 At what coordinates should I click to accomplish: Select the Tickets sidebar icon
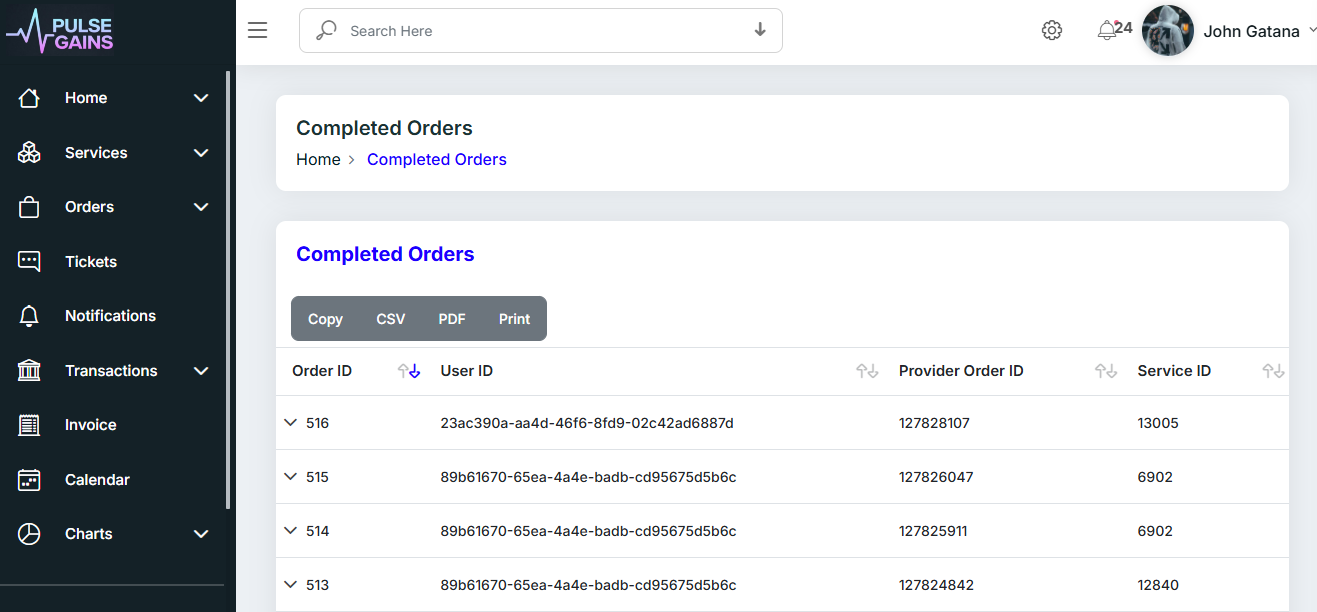point(29,261)
